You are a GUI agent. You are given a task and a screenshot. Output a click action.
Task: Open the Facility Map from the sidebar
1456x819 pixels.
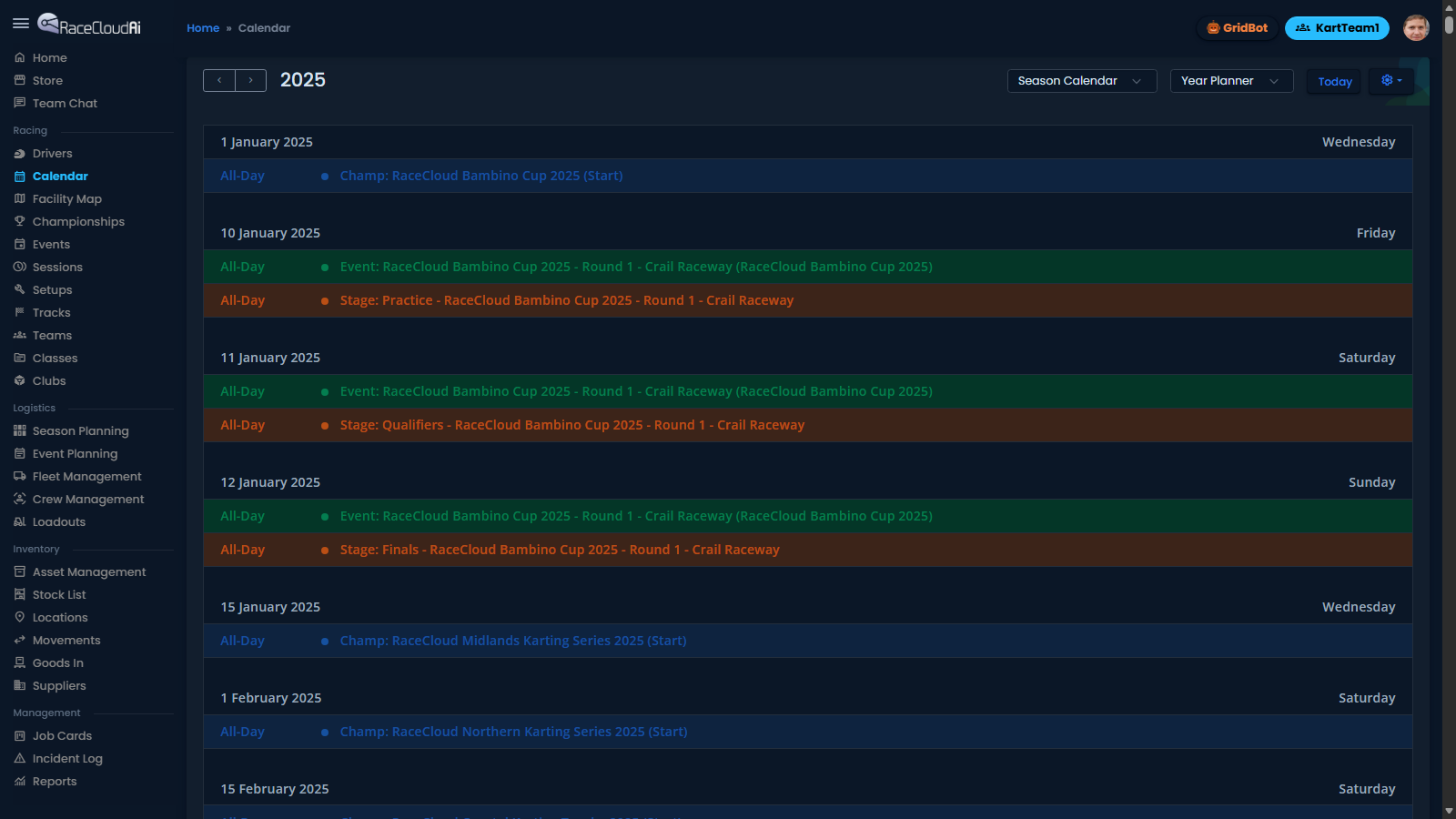(x=66, y=198)
